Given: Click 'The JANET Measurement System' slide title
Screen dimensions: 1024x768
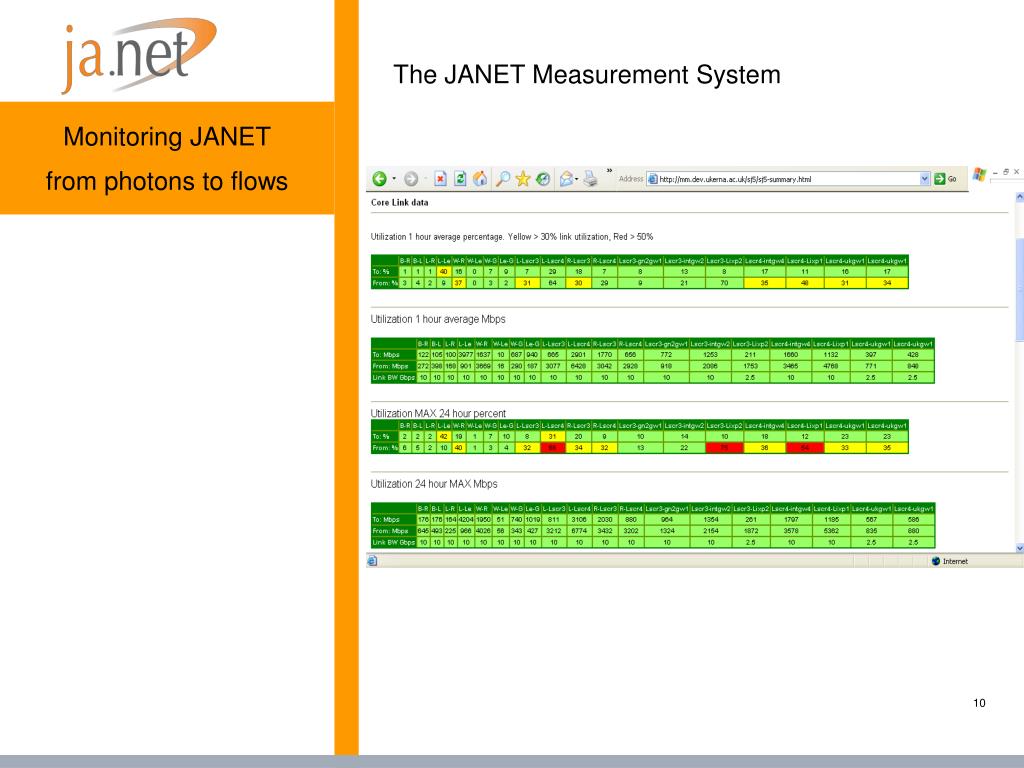Looking at the screenshot, I should tap(586, 74).
